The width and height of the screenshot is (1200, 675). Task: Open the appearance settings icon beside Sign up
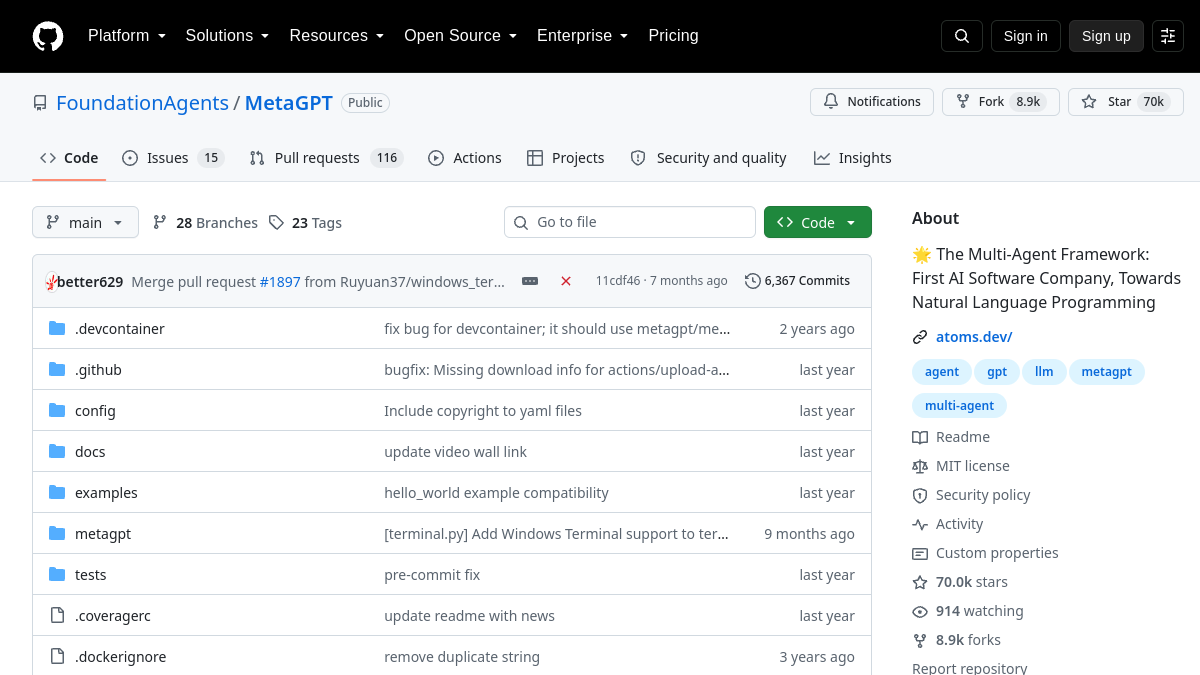pos(1168,36)
